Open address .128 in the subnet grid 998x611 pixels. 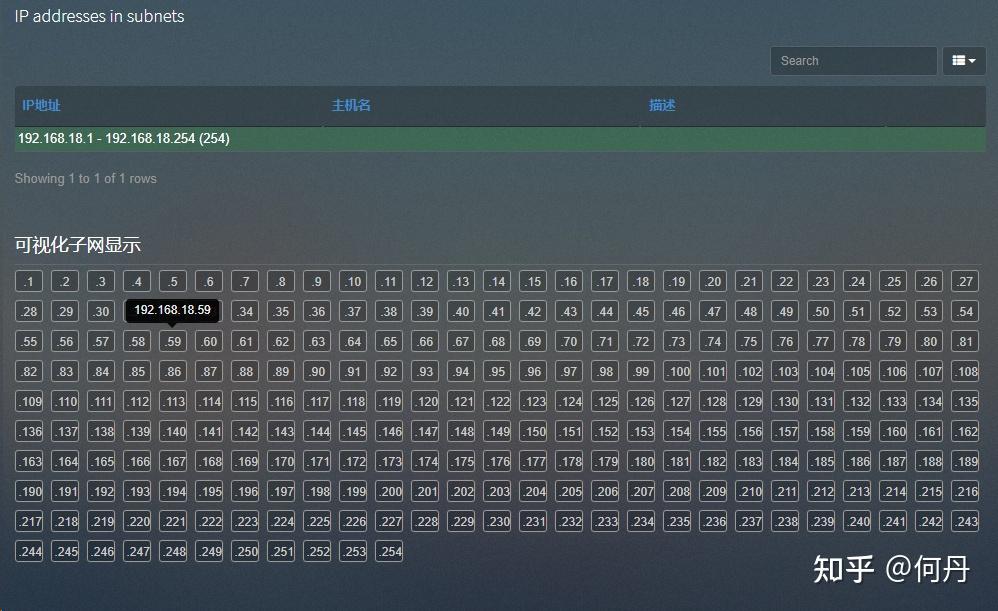click(713, 401)
